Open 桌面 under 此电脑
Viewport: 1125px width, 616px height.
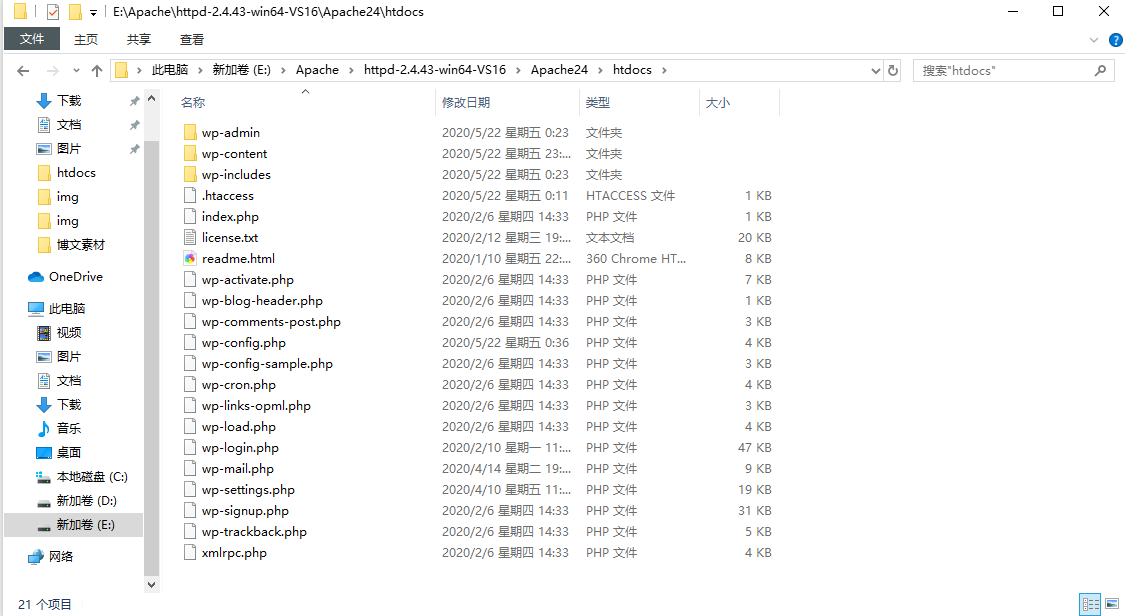69,452
